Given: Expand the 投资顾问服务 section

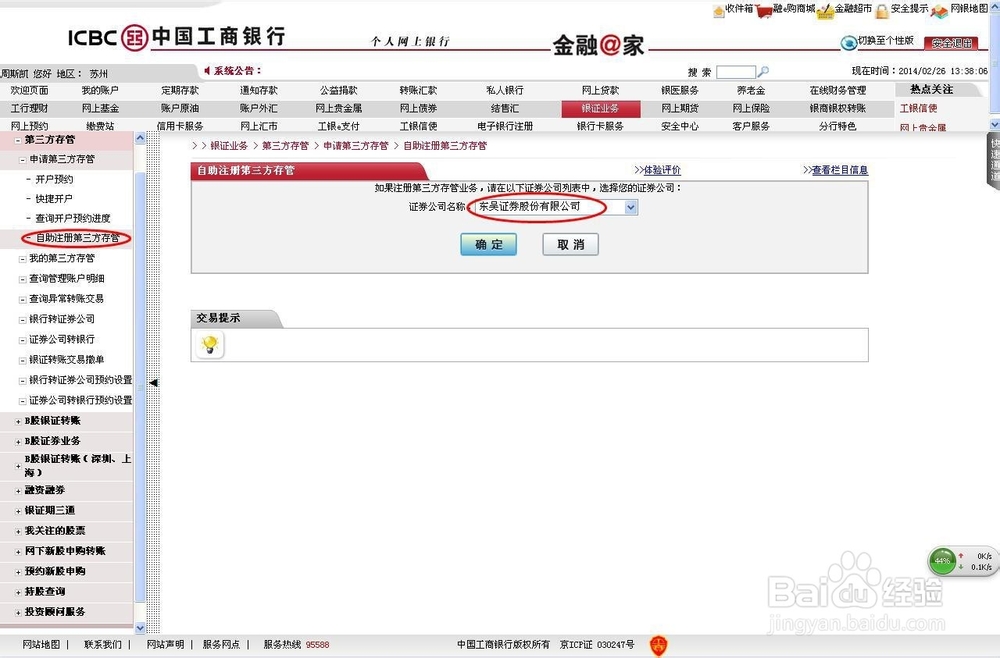Looking at the screenshot, I should click(18, 612).
